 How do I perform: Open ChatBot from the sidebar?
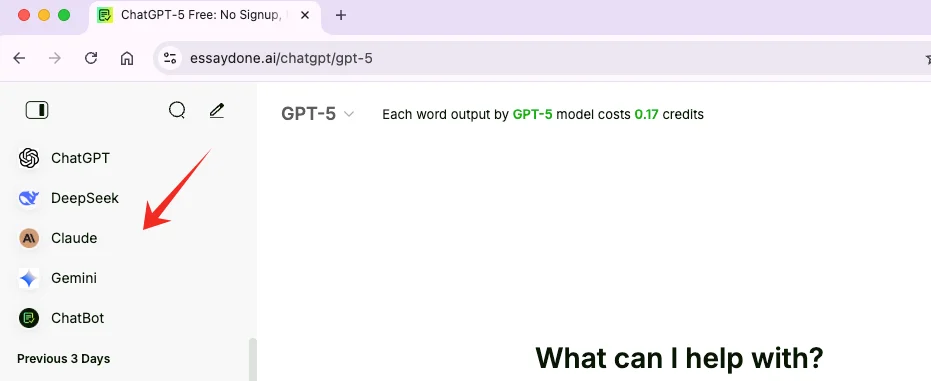click(x=78, y=318)
